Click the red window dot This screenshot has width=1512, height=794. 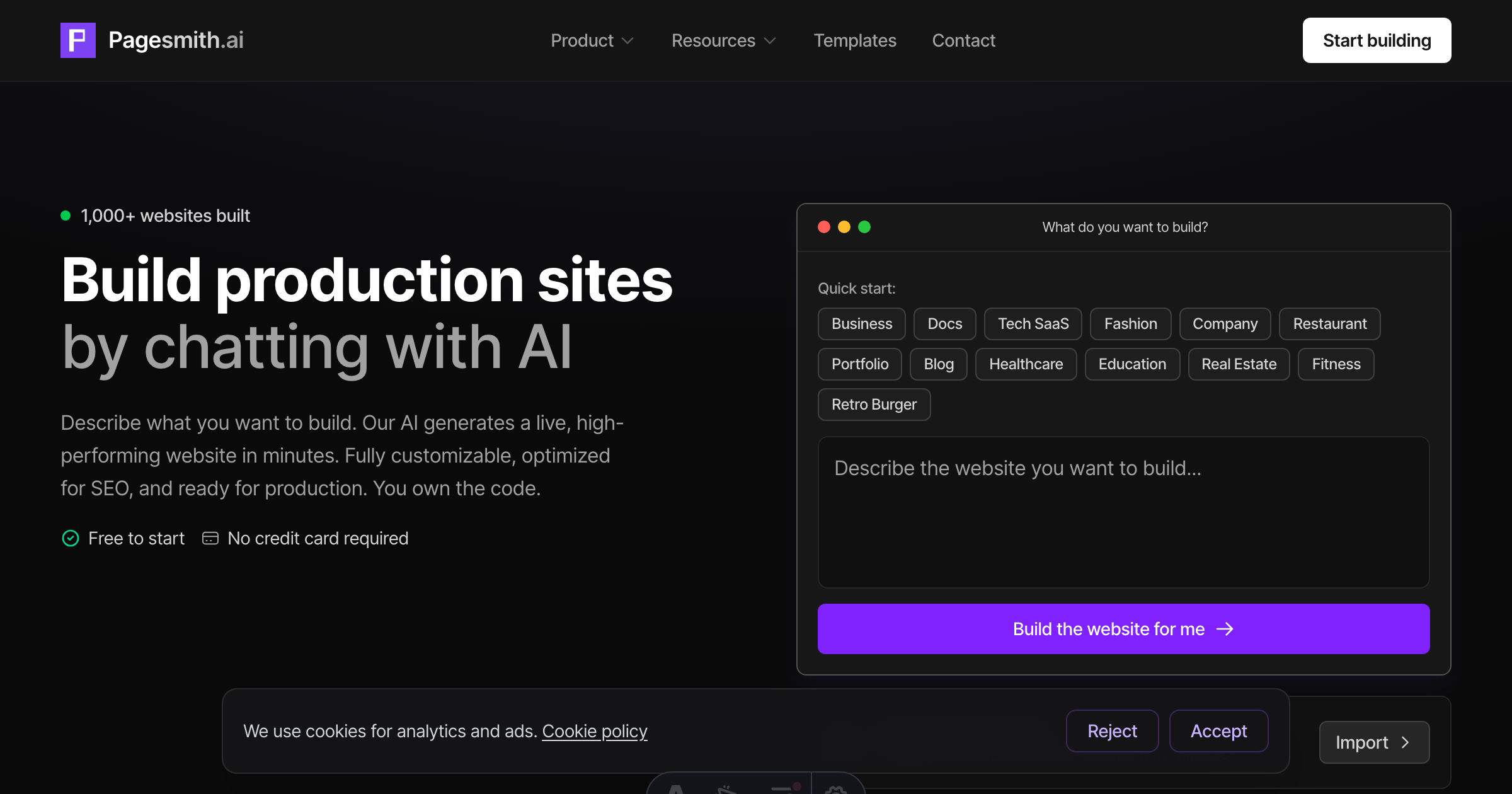click(x=823, y=227)
